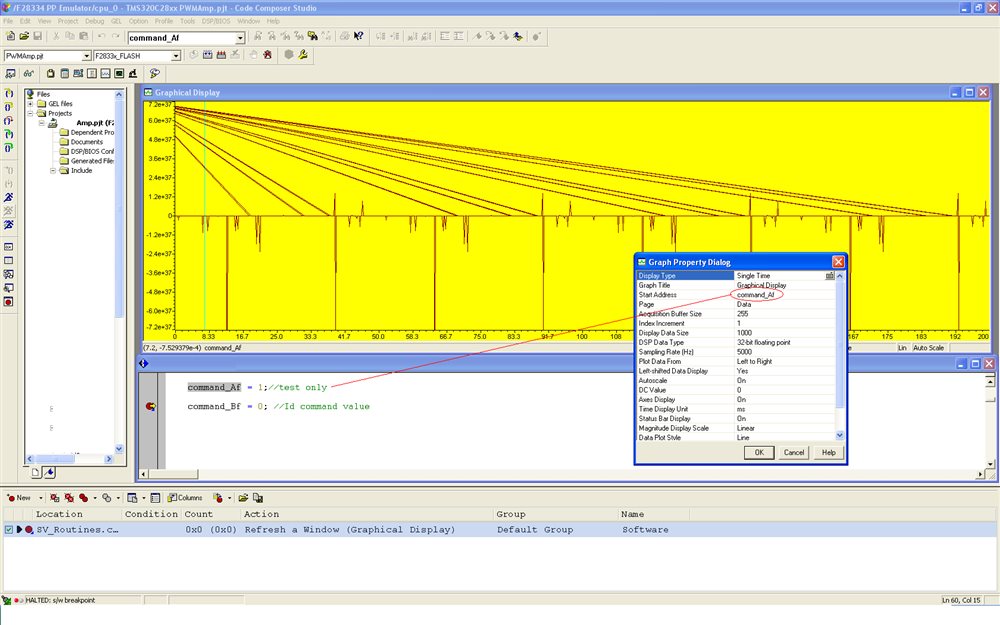
Task: Click OK in the Graph Property Dialog
Action: (x=757, y=452)
